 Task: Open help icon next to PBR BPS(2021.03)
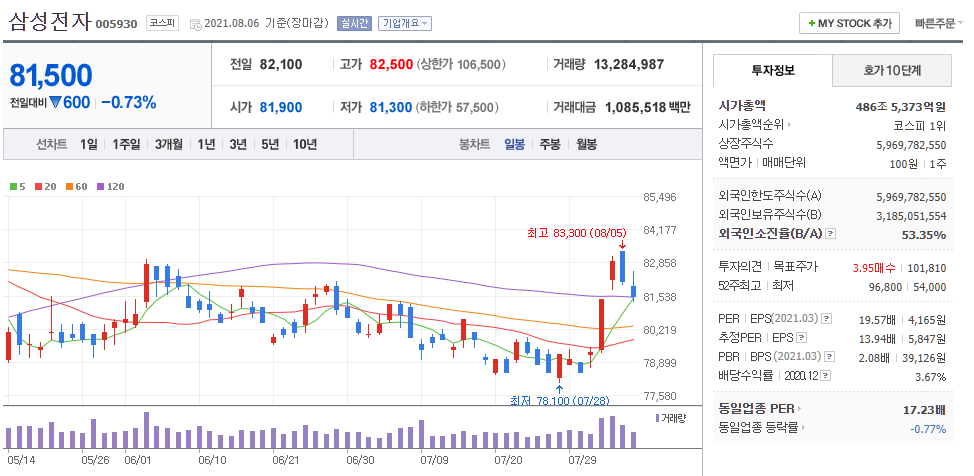pyautogui.click(x=829, y=357)
